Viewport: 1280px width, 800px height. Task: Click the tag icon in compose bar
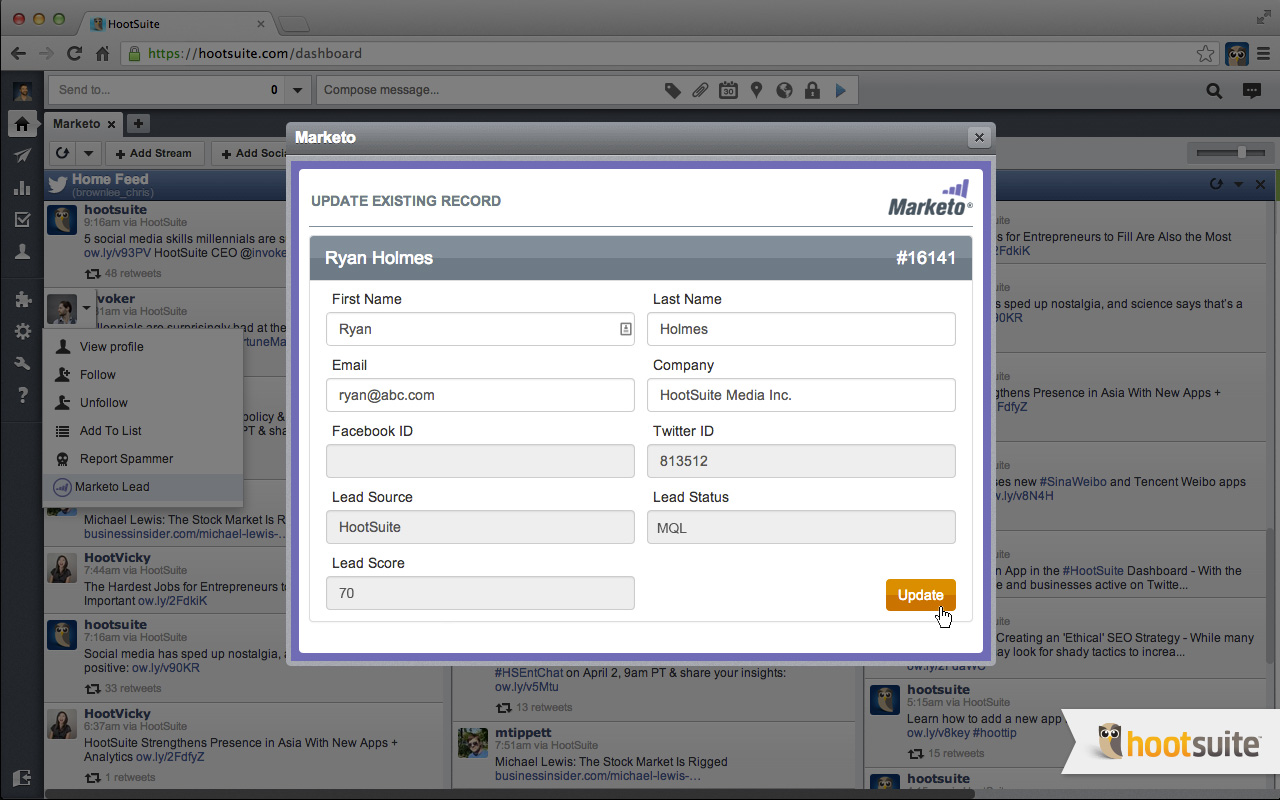(x=673, y=90)
